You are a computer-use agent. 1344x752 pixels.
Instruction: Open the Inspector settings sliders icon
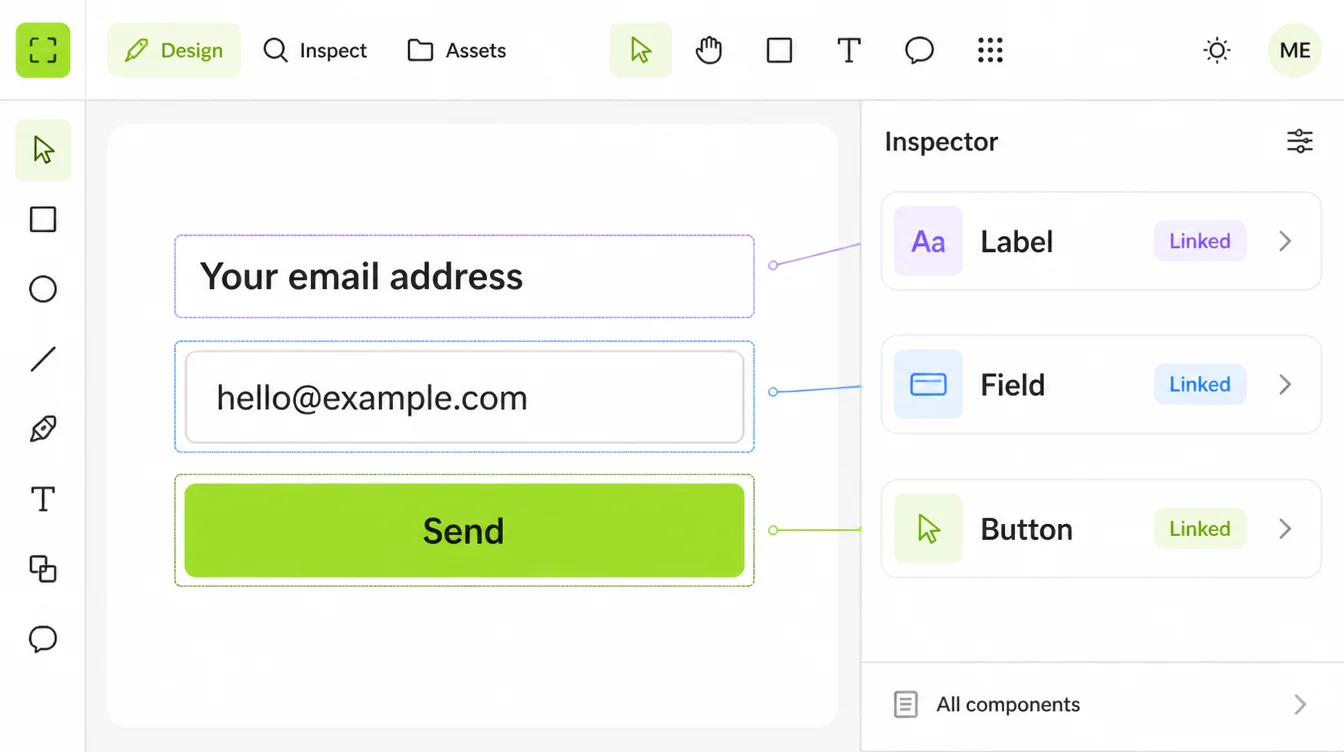[x=1299, y=141]
